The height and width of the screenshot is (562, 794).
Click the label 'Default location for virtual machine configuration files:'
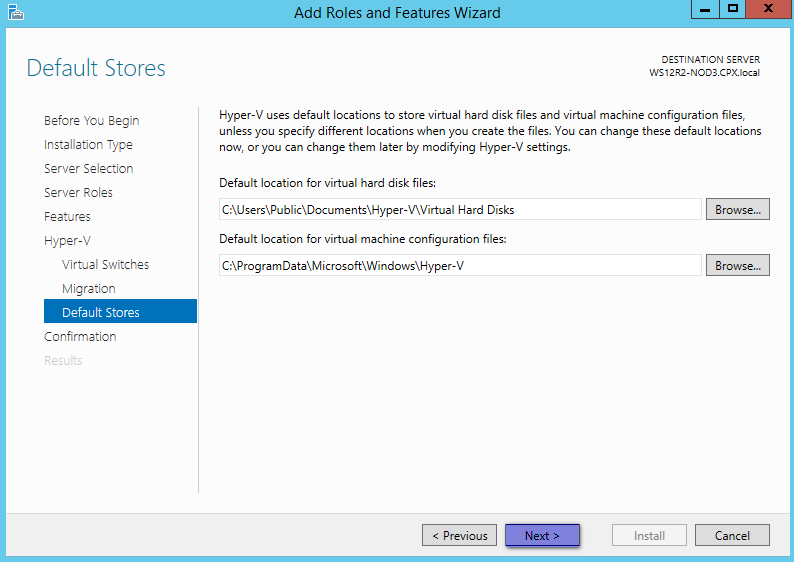(x=363, y=239)
